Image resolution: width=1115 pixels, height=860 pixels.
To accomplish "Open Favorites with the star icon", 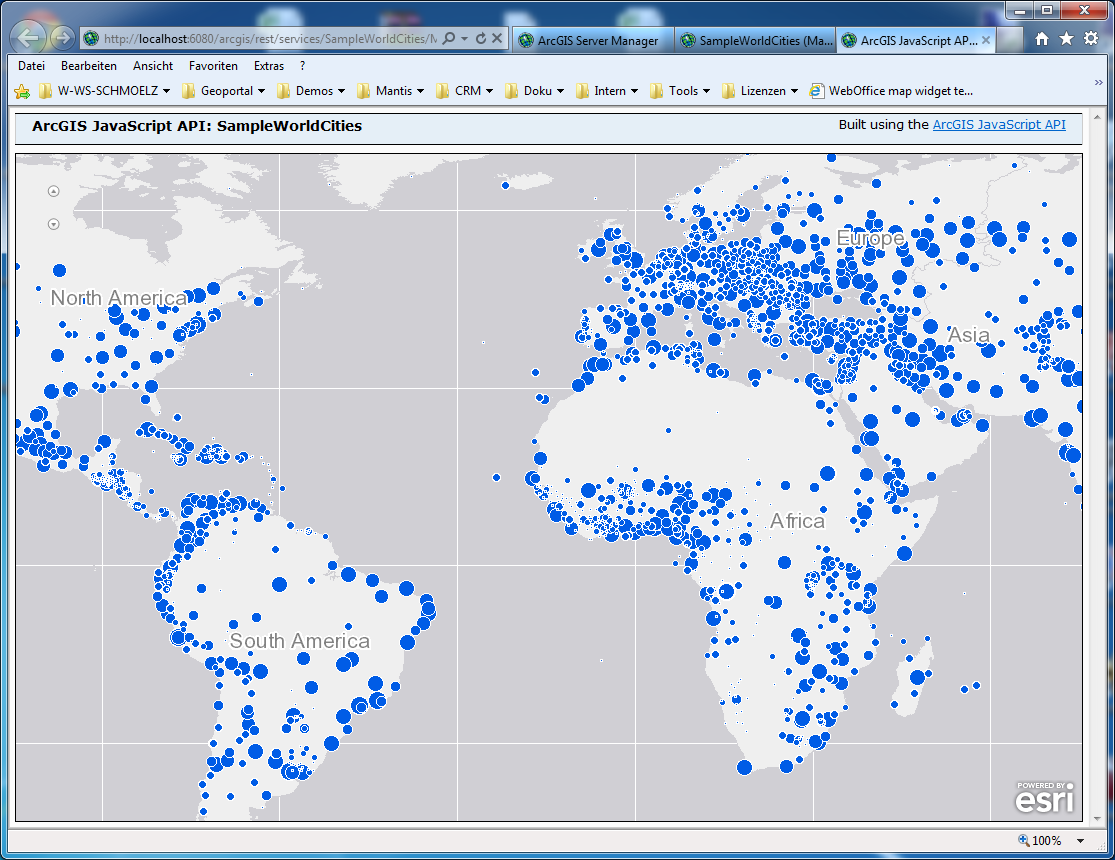I will click(1064, 37).
